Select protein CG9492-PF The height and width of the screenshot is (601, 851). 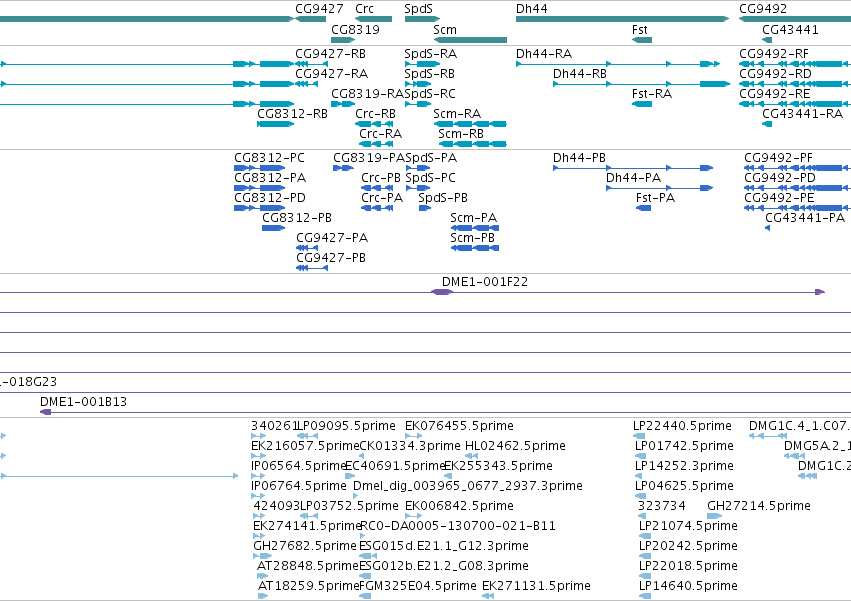[797, 168]
